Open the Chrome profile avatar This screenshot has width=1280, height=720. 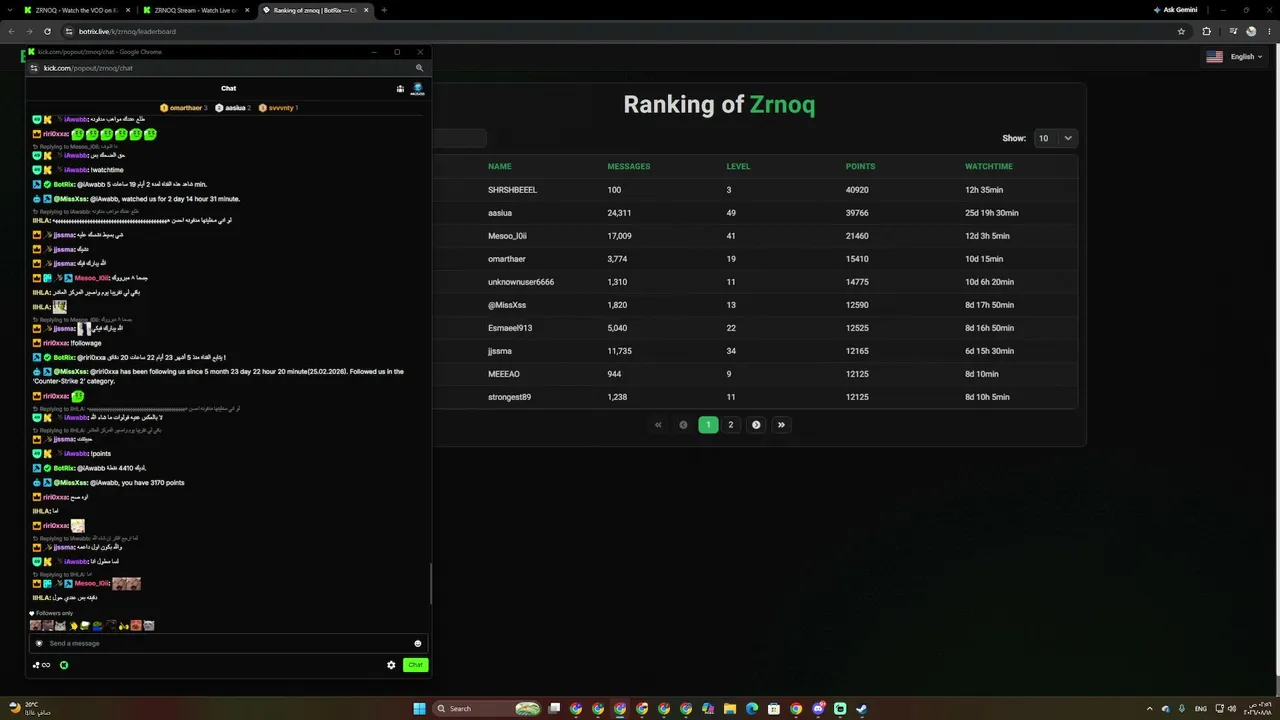1251,31
